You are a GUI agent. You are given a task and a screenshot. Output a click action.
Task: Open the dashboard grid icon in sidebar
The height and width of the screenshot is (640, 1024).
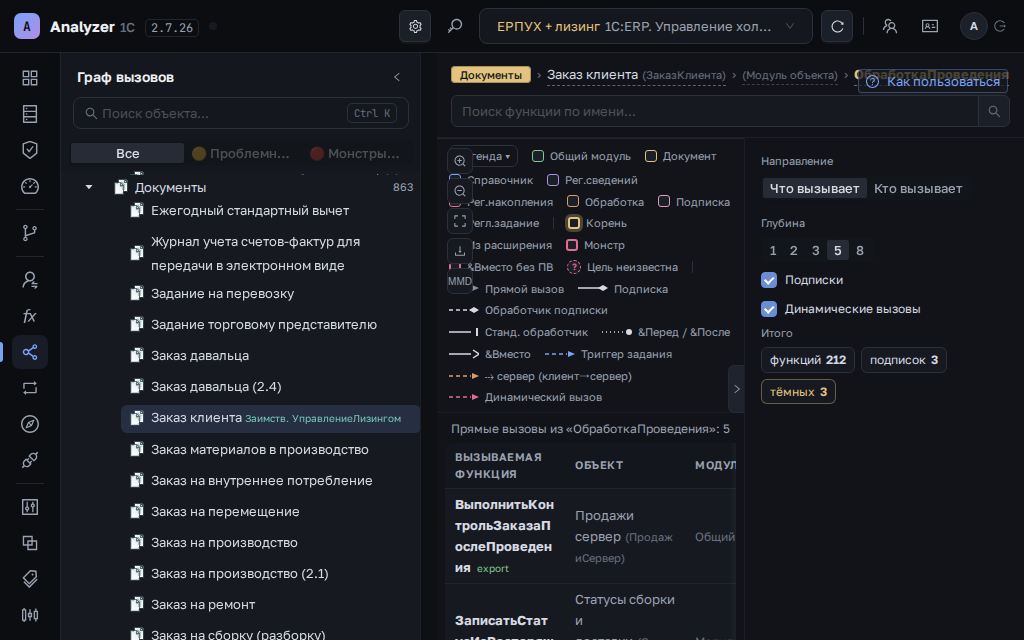tap(29, 78)
